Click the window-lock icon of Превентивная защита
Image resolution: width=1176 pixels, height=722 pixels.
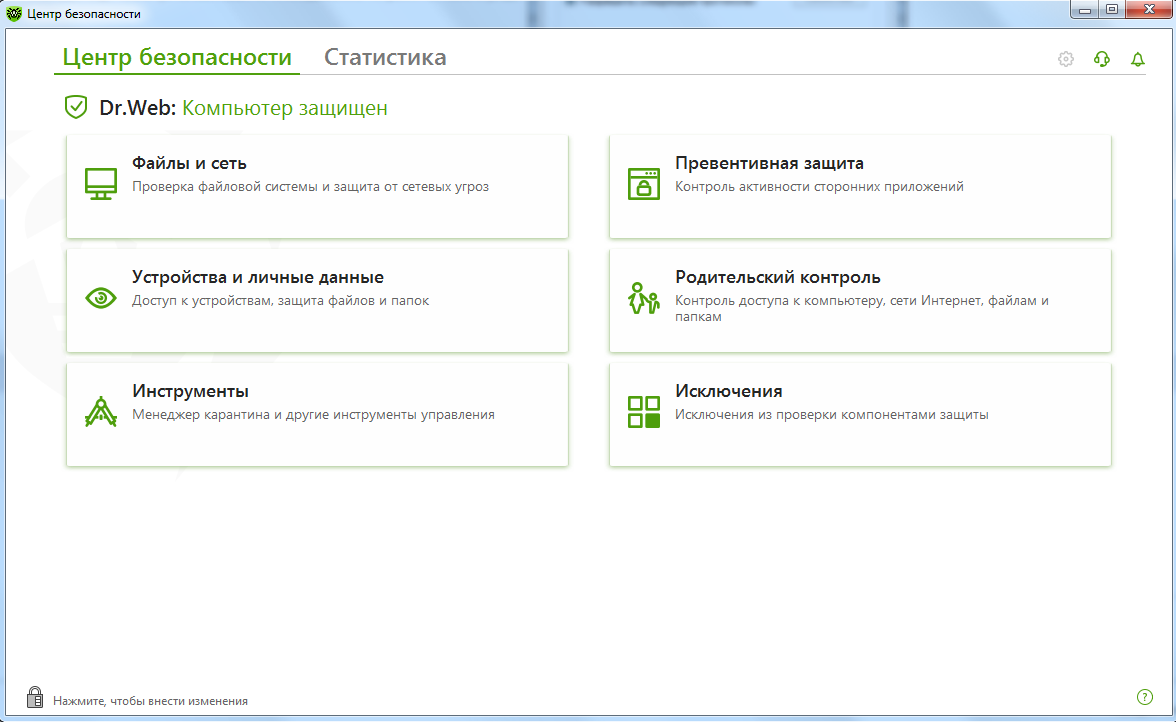(x=644, y=184)
